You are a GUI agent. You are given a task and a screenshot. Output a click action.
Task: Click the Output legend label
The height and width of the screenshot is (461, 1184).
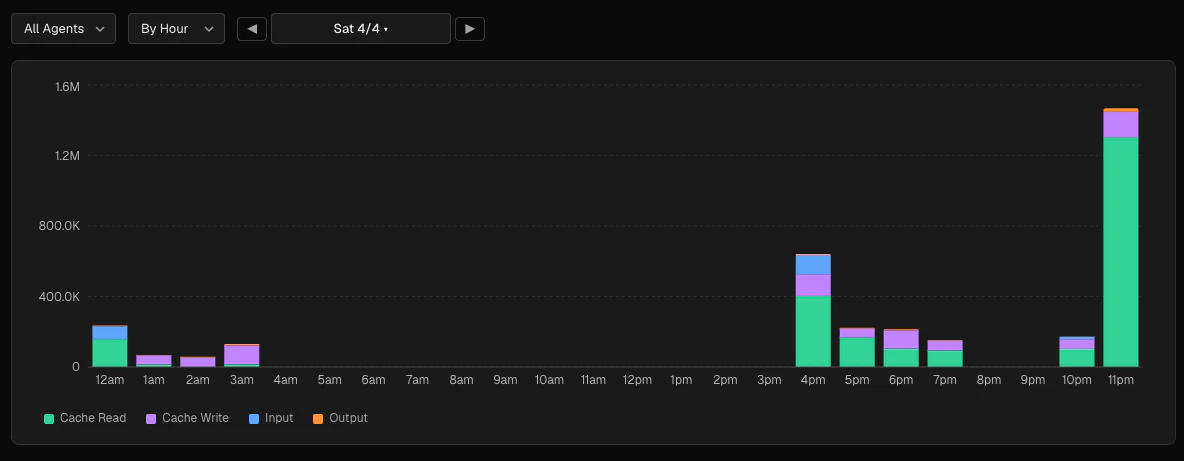click(x=348, y=418)
